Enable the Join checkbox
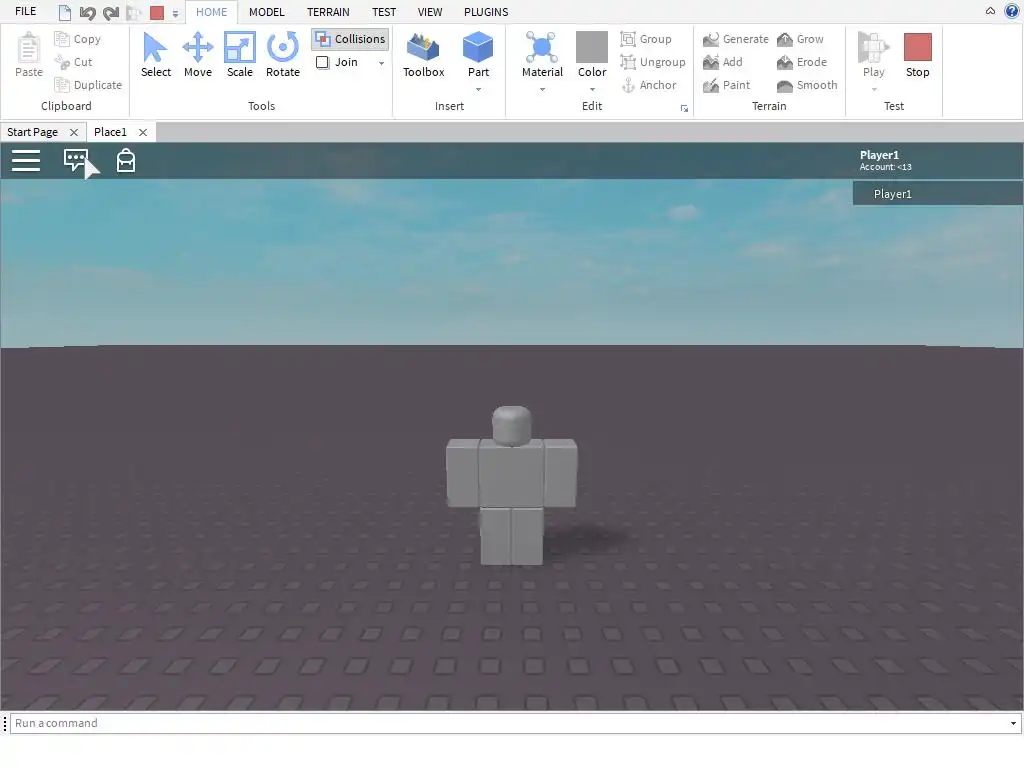The height and width of the screenshot is (768, 1024). [323, 62]
